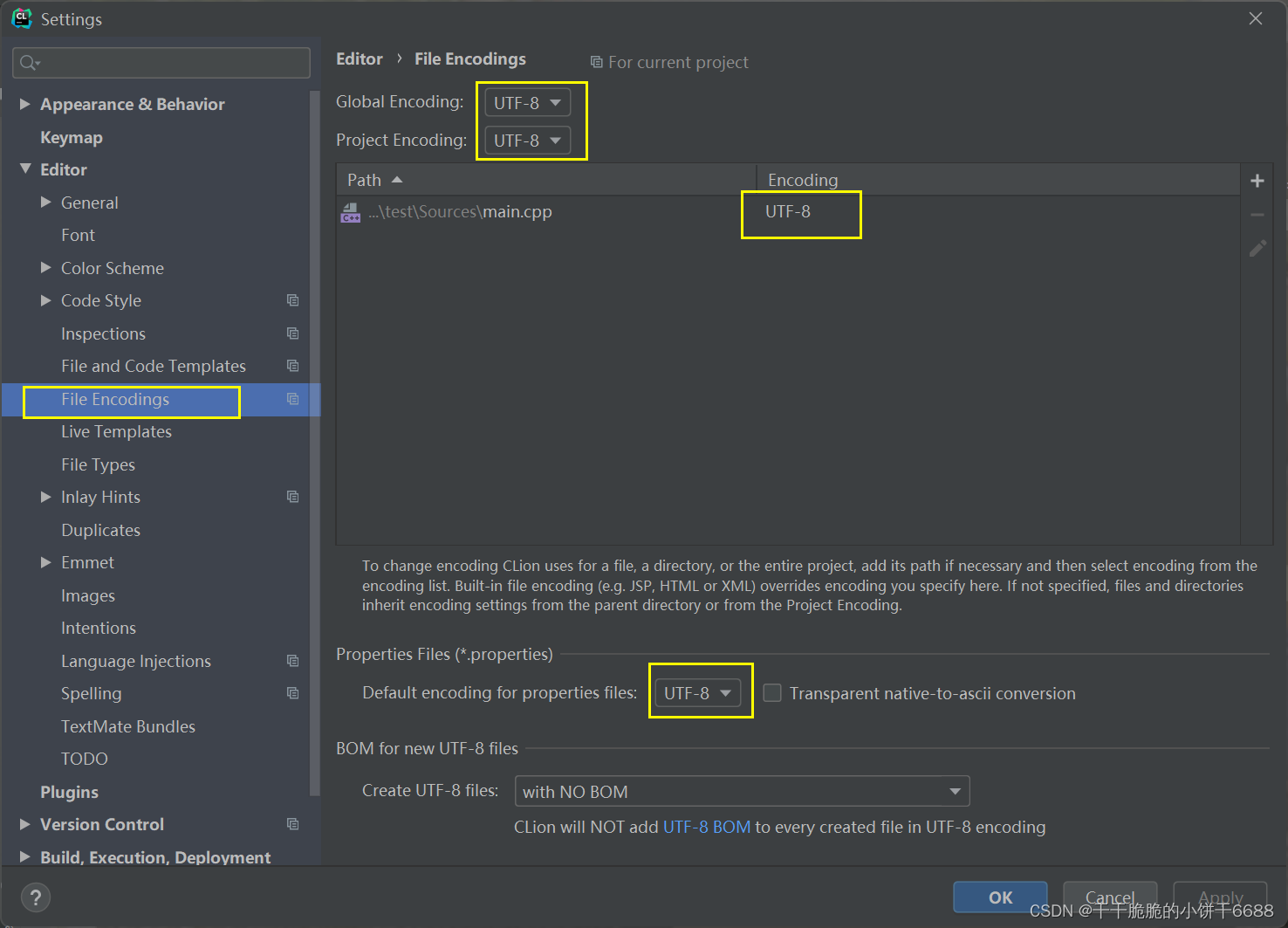Open TextMate Bundles settings page

point(128,726)
